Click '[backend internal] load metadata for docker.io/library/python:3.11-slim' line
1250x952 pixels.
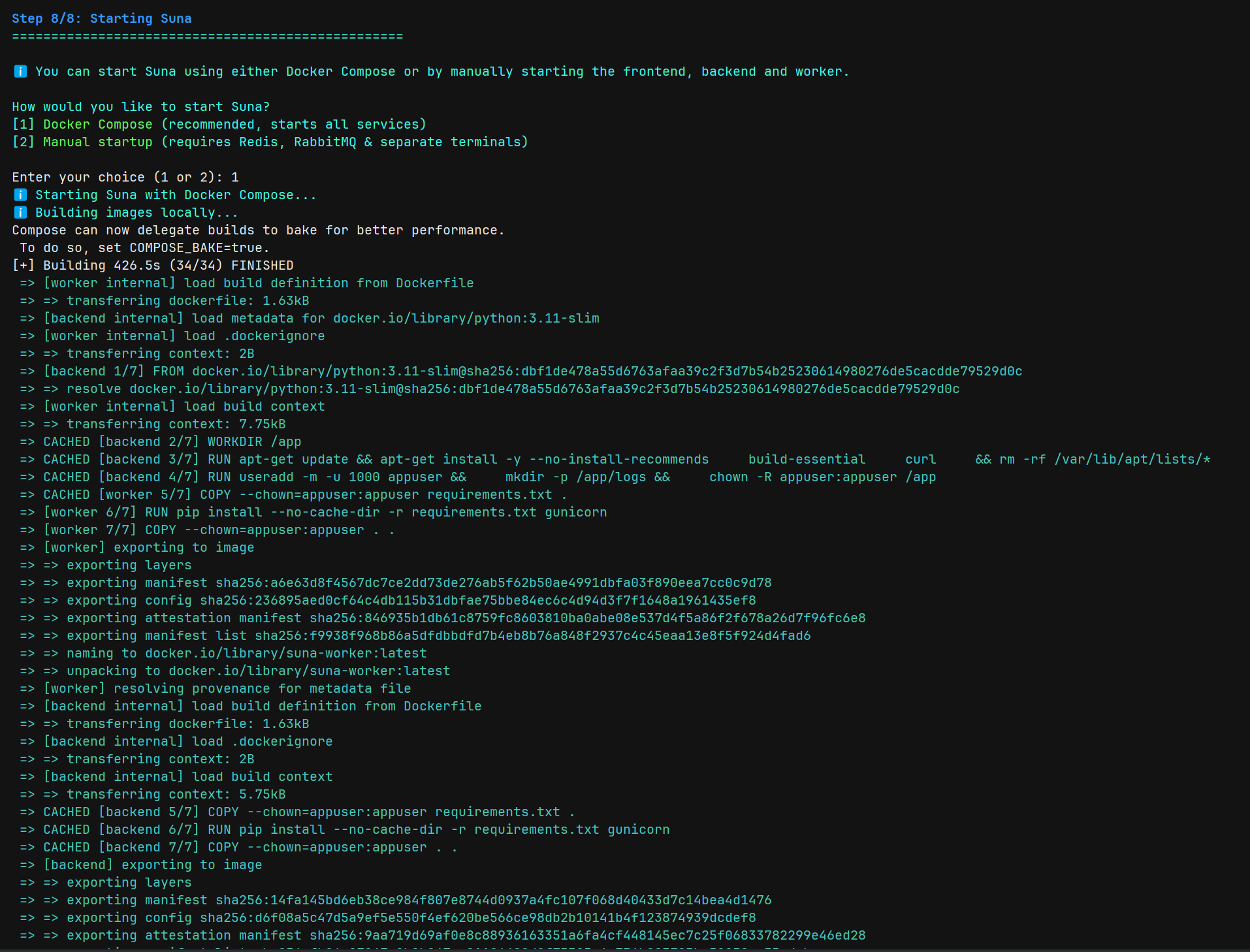(310, 318)
